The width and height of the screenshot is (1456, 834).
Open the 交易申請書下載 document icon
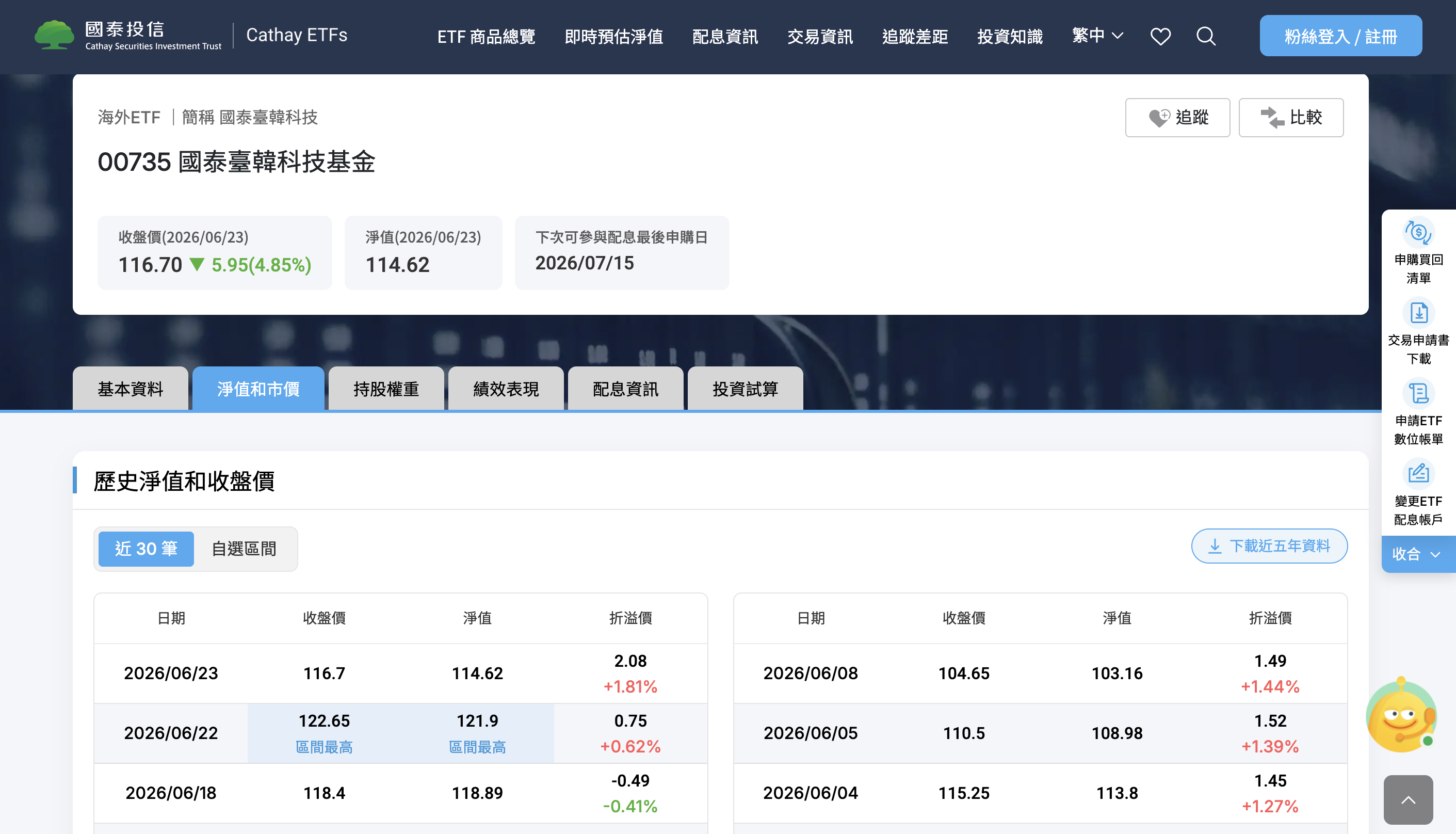click(1418, 313)
